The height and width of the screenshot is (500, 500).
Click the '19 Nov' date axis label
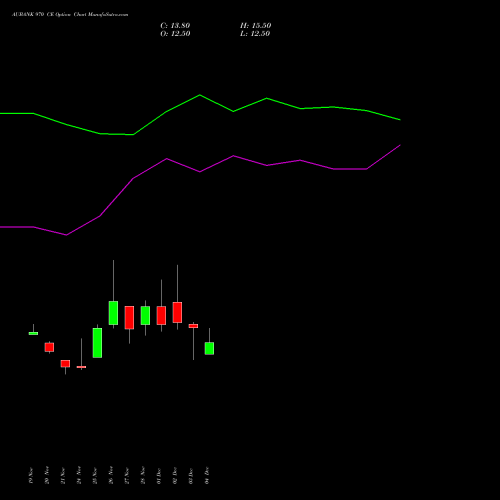(x=31, y=475)
